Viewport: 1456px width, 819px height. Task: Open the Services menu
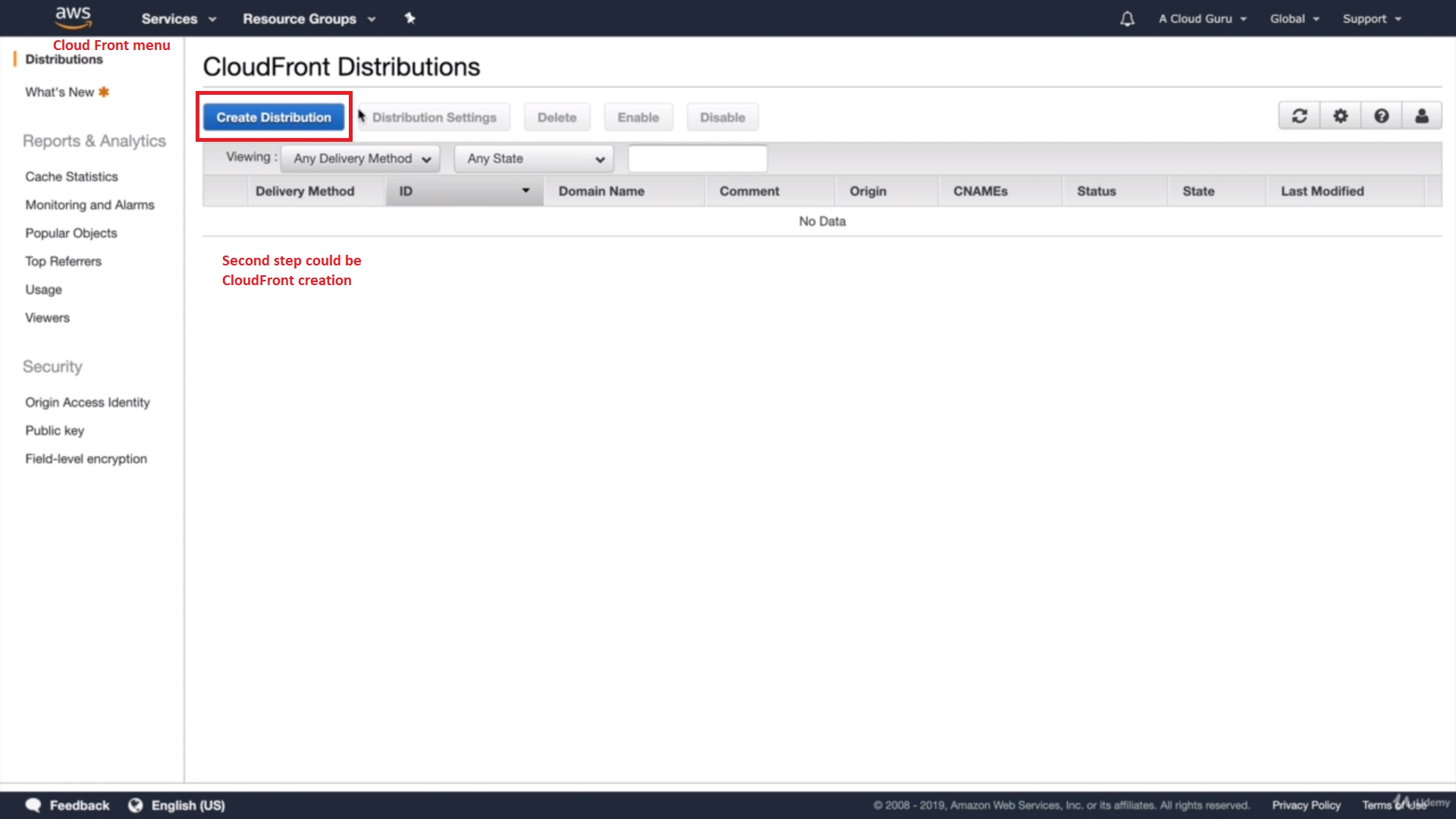pyautogui.click(x=178, y=19)
